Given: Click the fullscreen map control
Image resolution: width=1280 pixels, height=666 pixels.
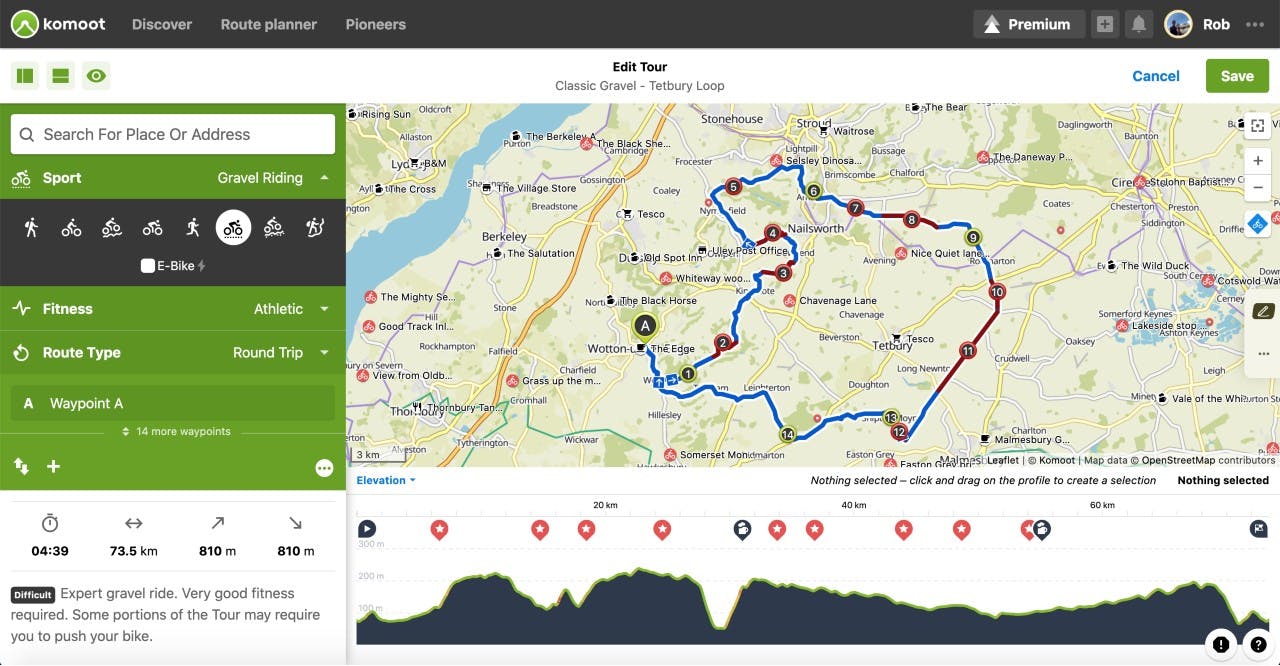Looking at the screenshot, I should coord(1257,126).
